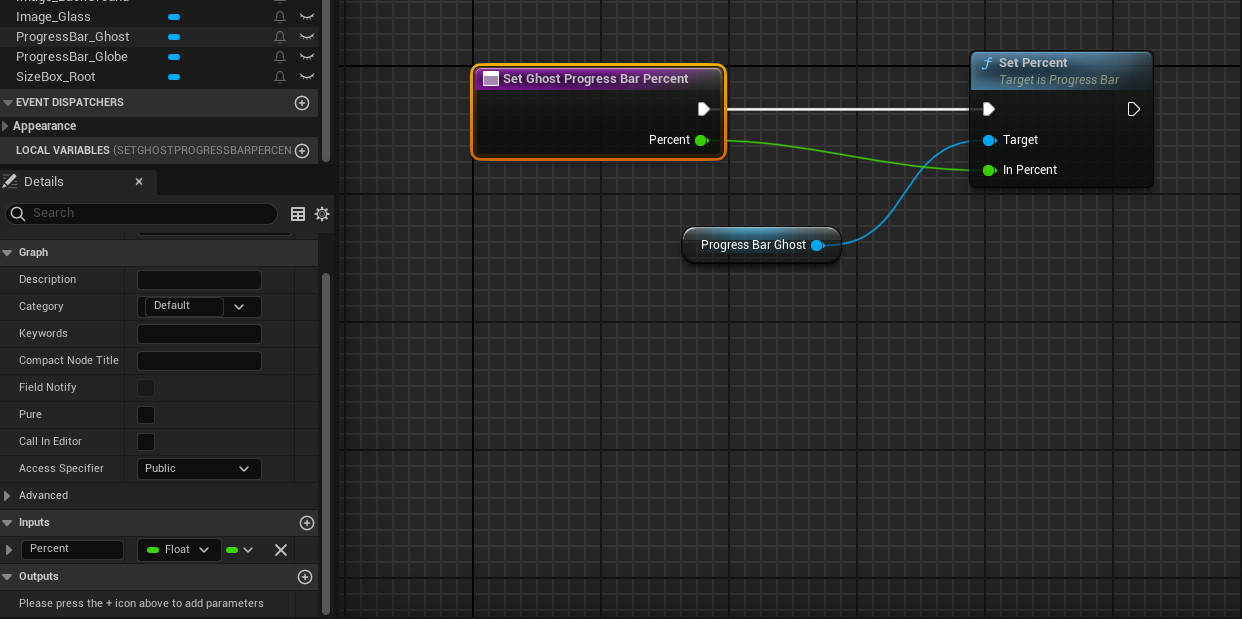Image resolution: width=1242 pixels, height=619 pixels.
Task: Select SizeBox_Root in variables list
Action: [x=56, y=77]
